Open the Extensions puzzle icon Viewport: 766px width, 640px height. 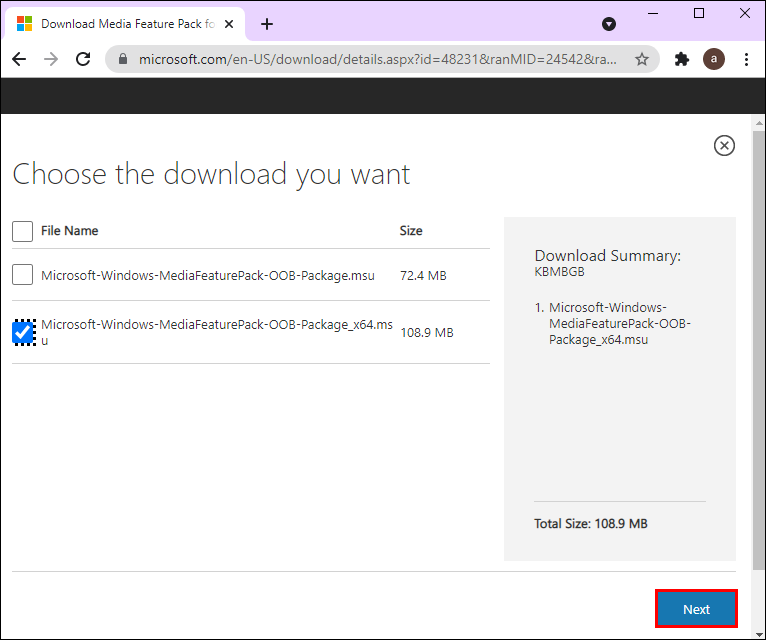coord(681,59)
